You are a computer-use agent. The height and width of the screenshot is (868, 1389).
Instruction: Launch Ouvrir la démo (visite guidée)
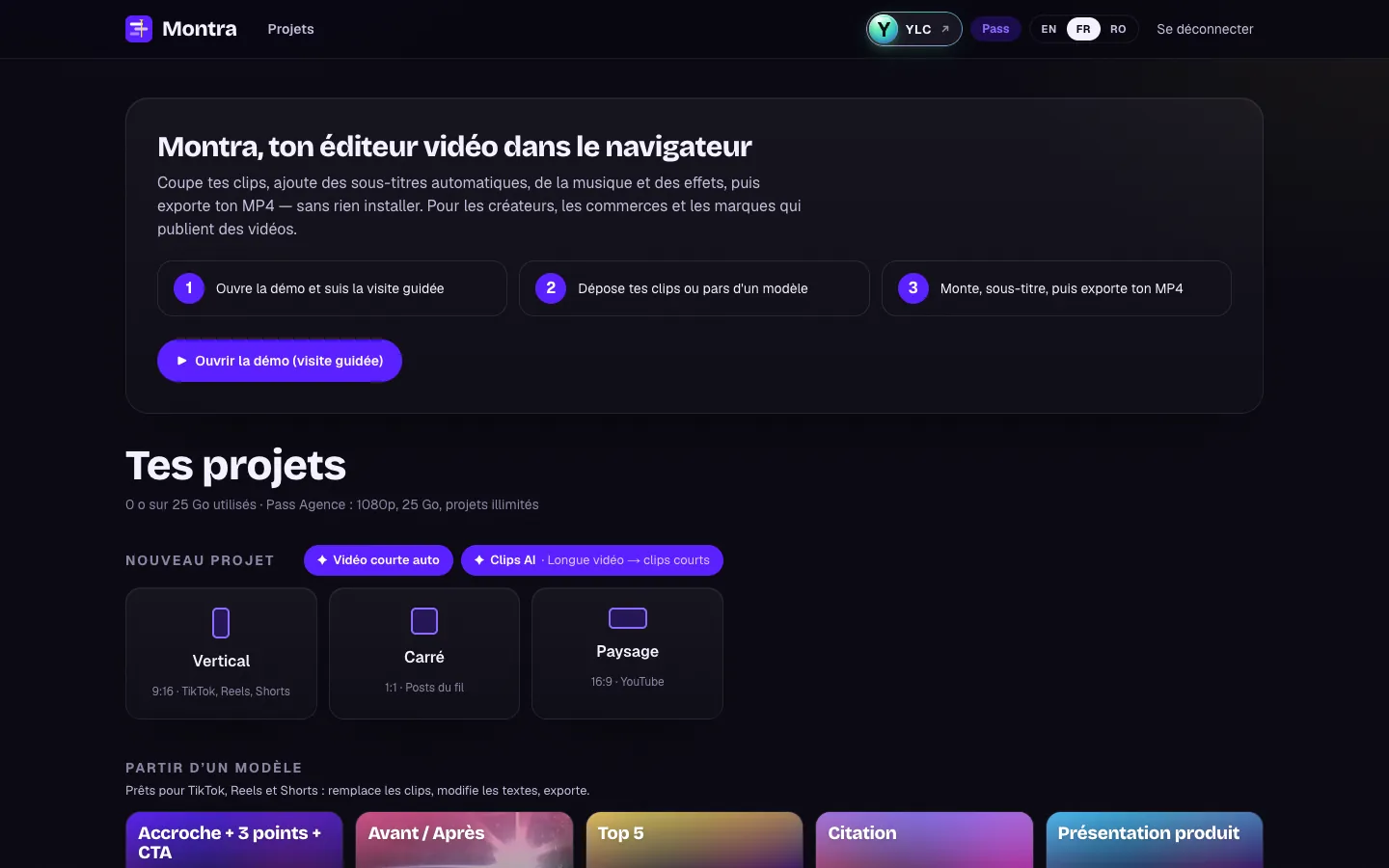pos(280,361)
